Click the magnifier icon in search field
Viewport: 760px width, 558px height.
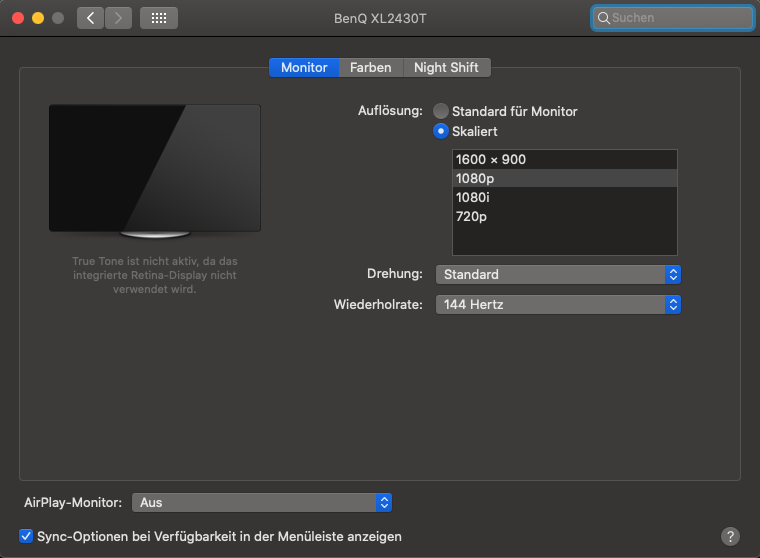tap(603, 18)
